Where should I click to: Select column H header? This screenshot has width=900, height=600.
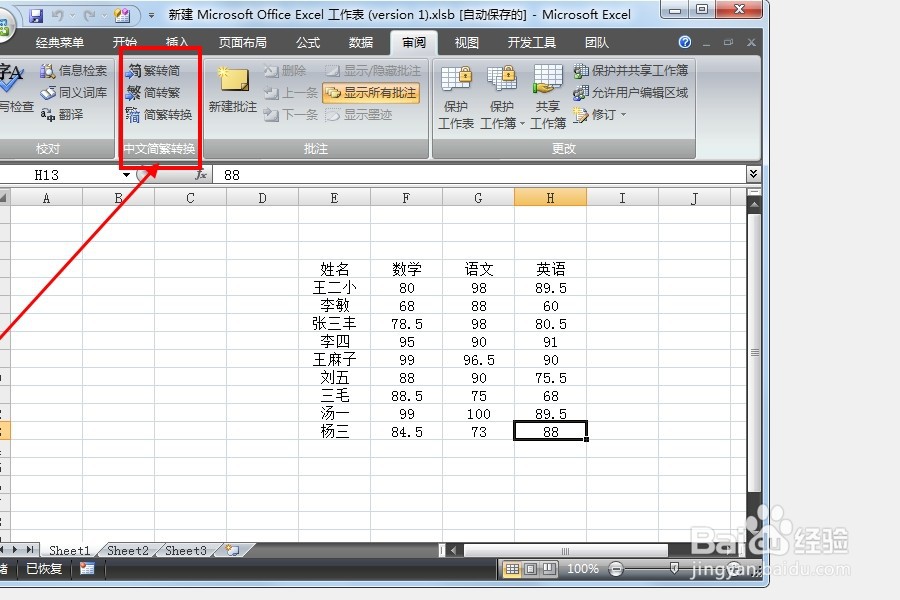pyautogui.click(x=550, y=198)
